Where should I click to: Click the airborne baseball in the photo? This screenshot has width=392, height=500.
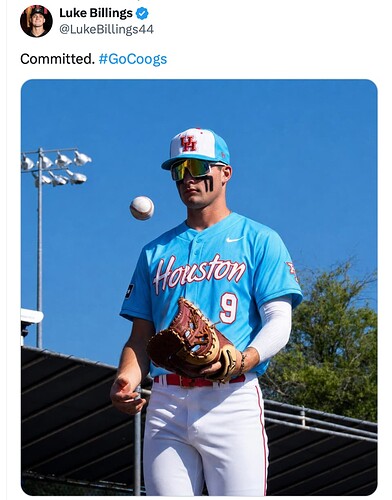click(142, 208)
